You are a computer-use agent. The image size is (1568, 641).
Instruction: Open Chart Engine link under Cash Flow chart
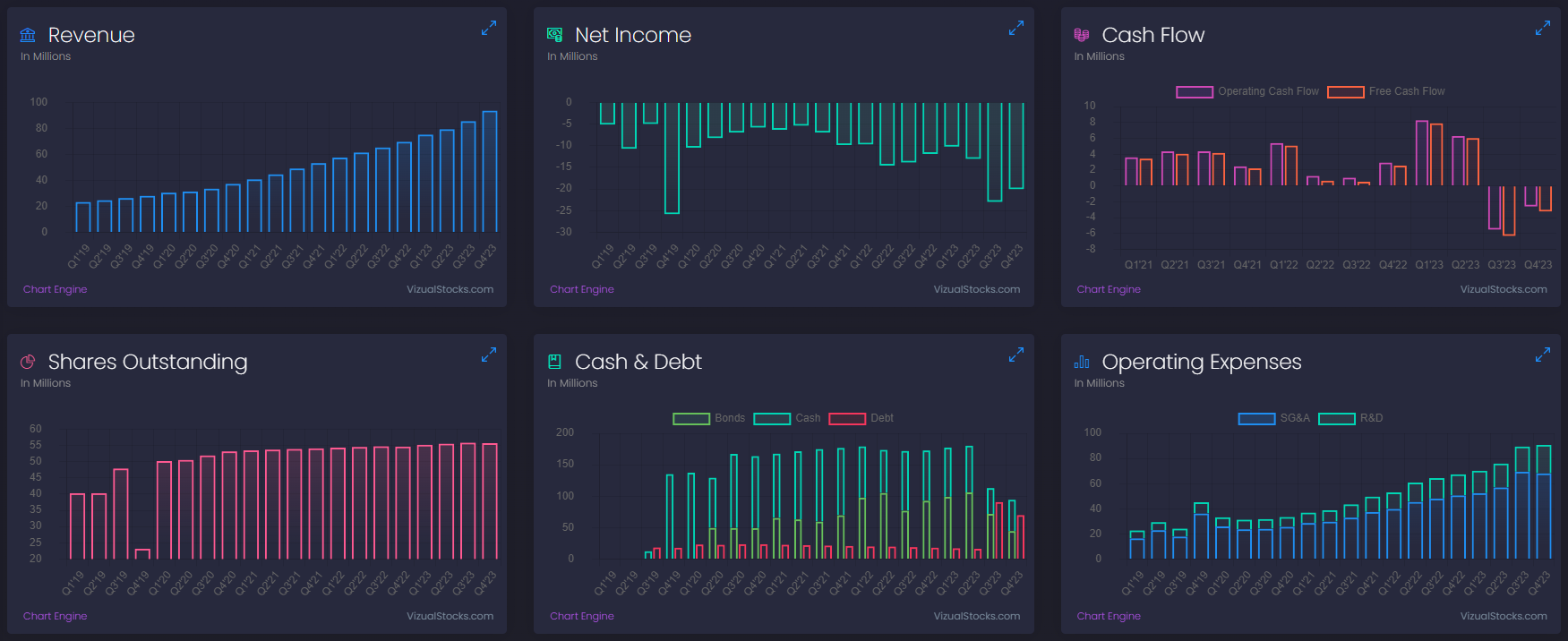pyautogui.click(x=1109, y=289)
